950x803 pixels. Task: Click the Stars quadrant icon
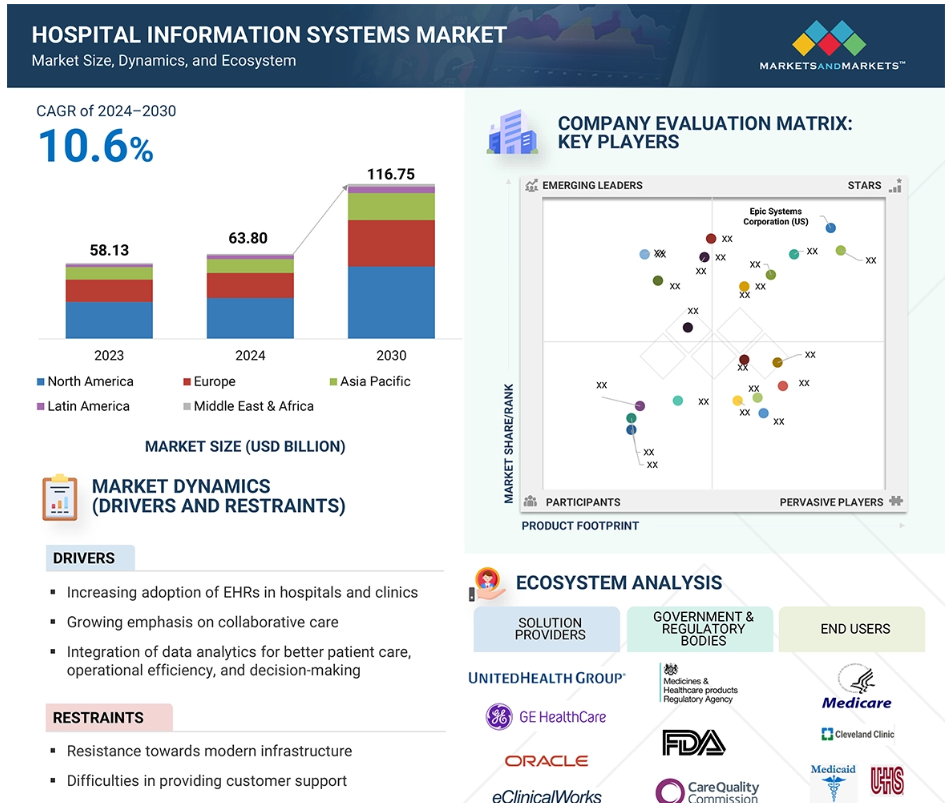pyautogui.click(x=895, y=185)
